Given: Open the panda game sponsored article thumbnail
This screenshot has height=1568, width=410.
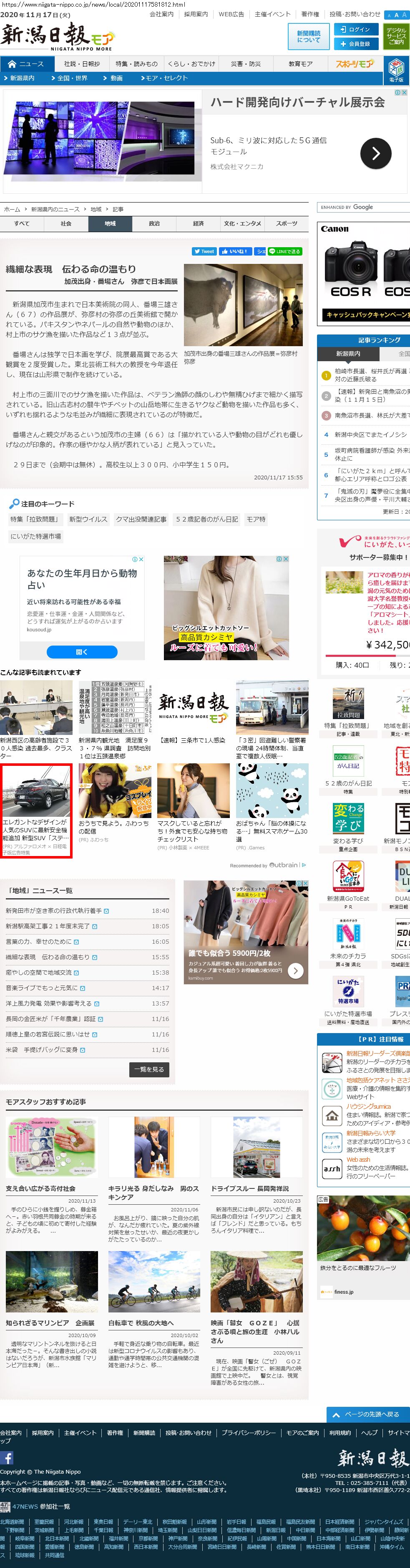Looking at the screenshot, I should click(272, 791).
